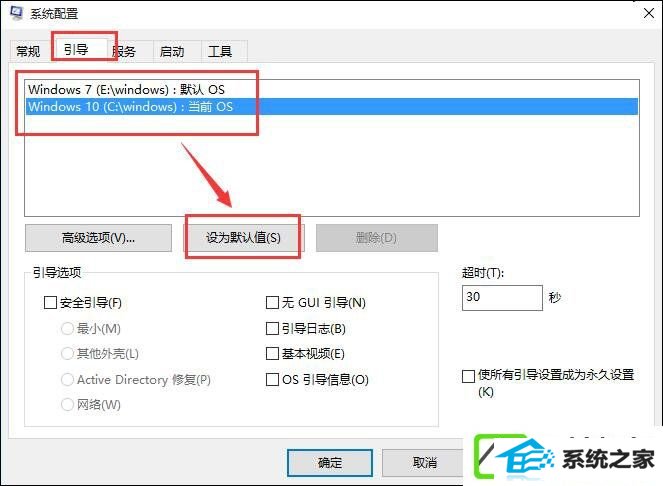Close the System Configuration window
The height and width of the screenshot is (486, 663).
[649, 13]
